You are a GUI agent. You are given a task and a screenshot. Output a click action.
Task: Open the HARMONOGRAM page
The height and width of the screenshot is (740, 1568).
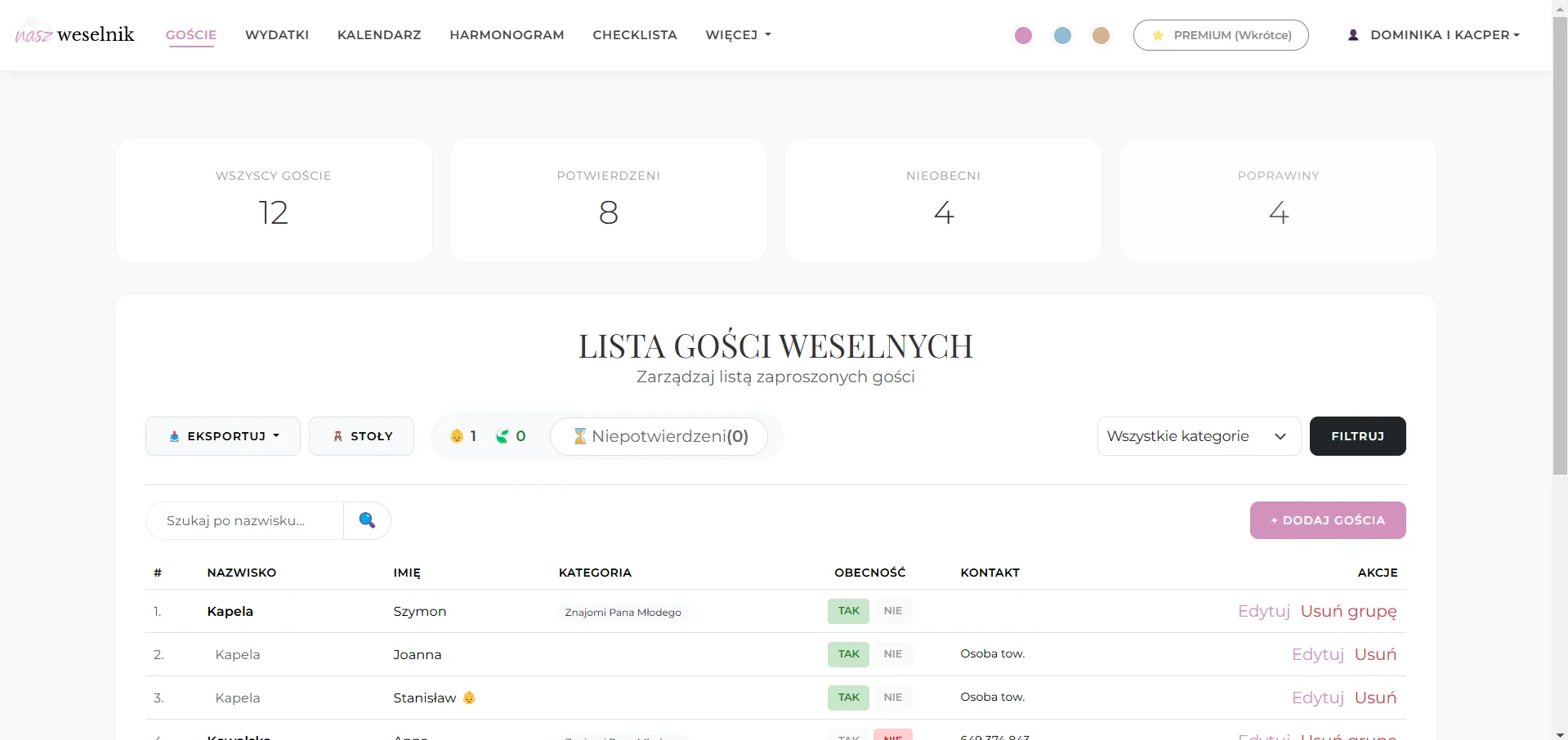coord(507,35)
